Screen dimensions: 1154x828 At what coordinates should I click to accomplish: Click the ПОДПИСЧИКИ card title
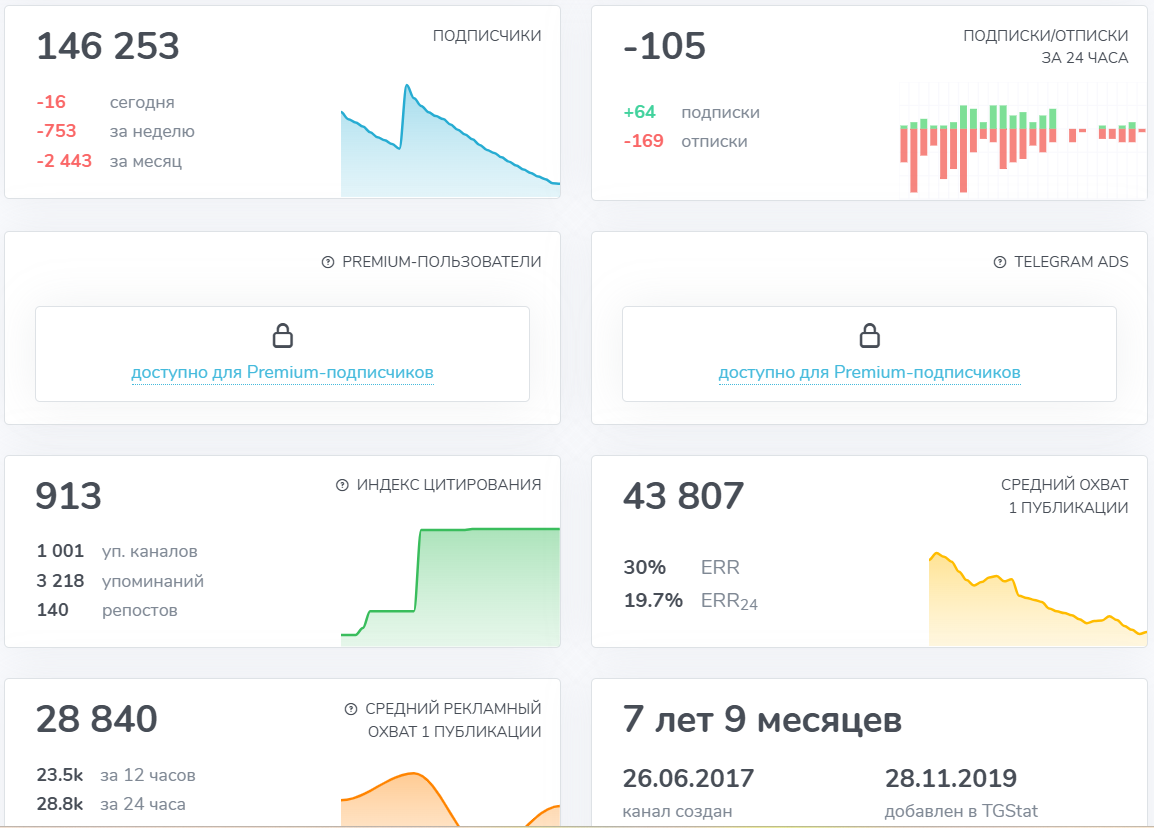[486, 35]
